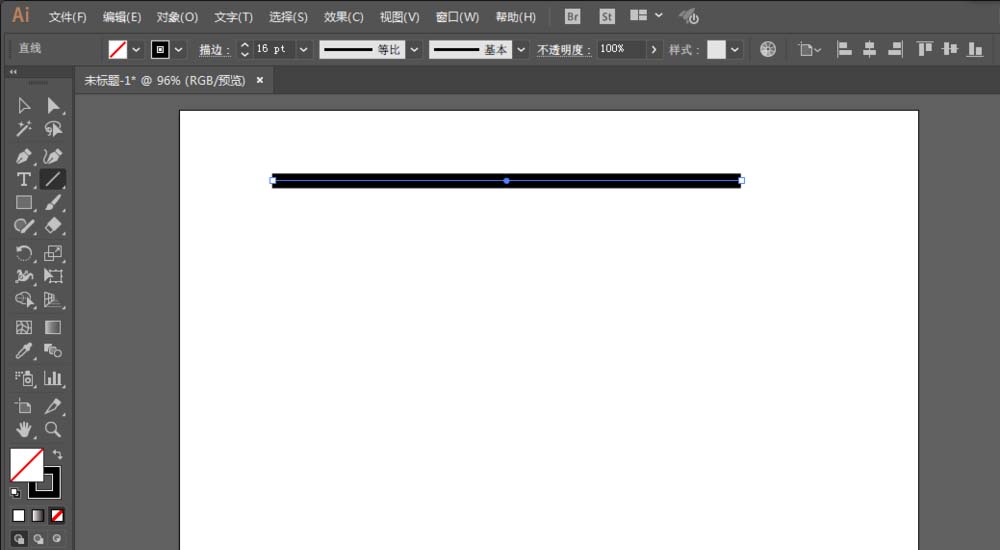Screen dimensions: 1000x550
Task: Select the Type tool
Action: coord(24,179)
